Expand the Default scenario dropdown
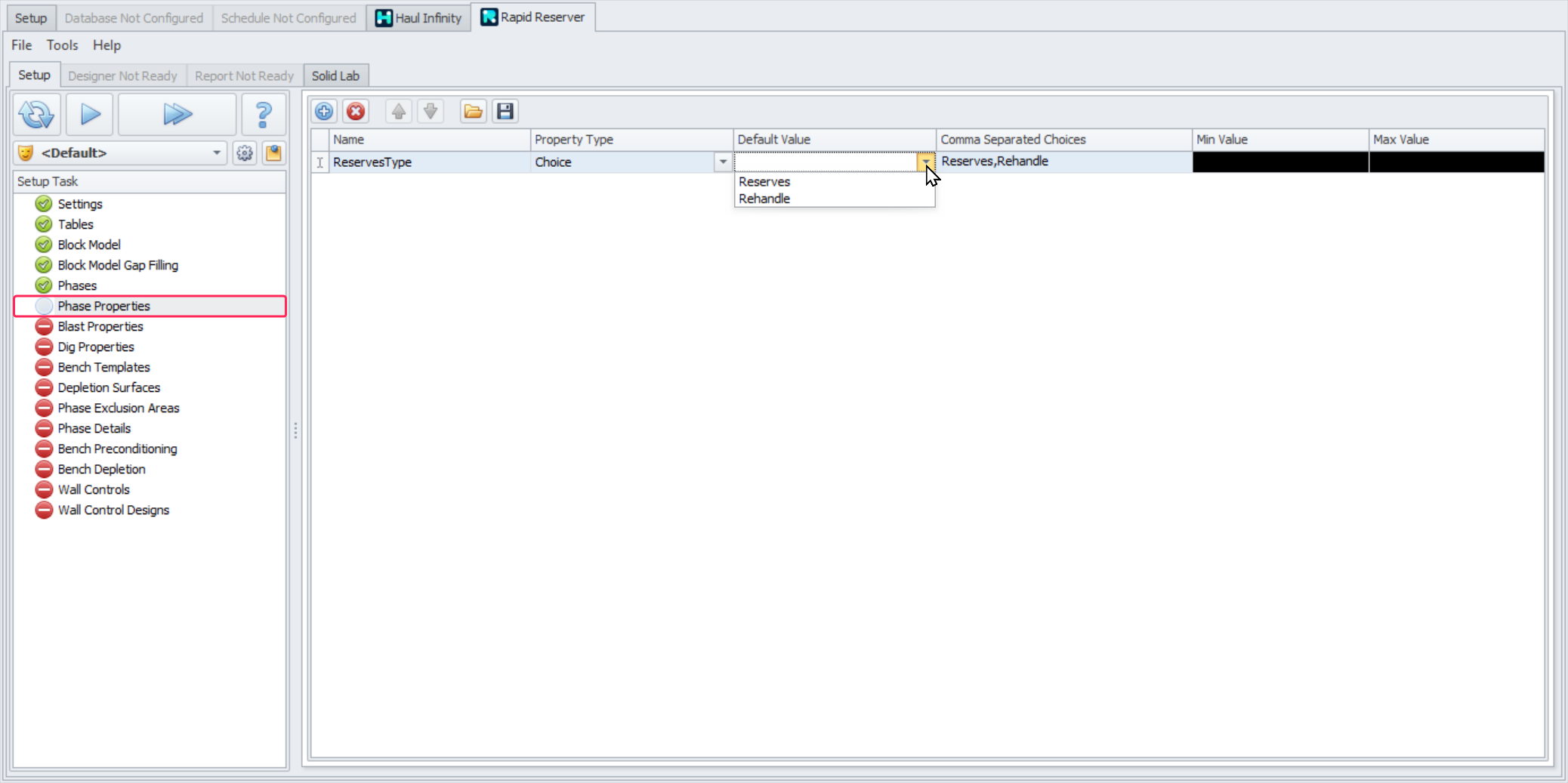1568x783 pixels. pos(217,153)
